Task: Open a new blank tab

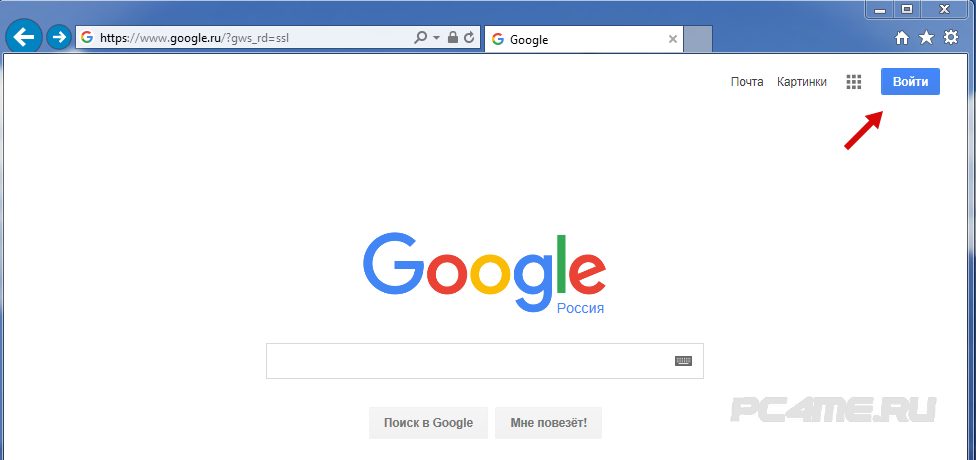Action: click(x=698, y=39)
